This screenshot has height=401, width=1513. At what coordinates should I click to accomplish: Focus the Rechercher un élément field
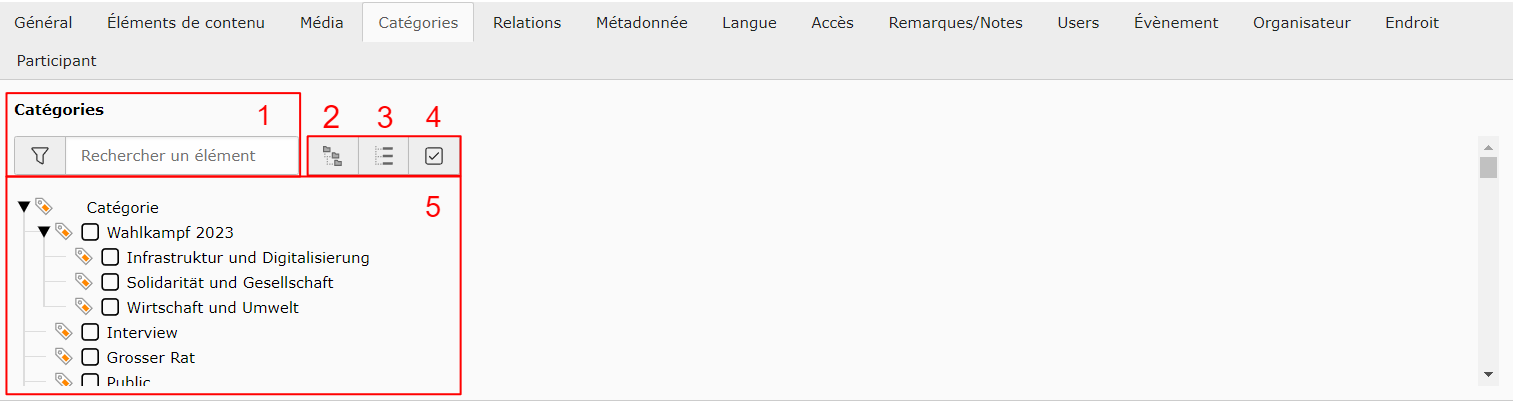pos(182,156)
